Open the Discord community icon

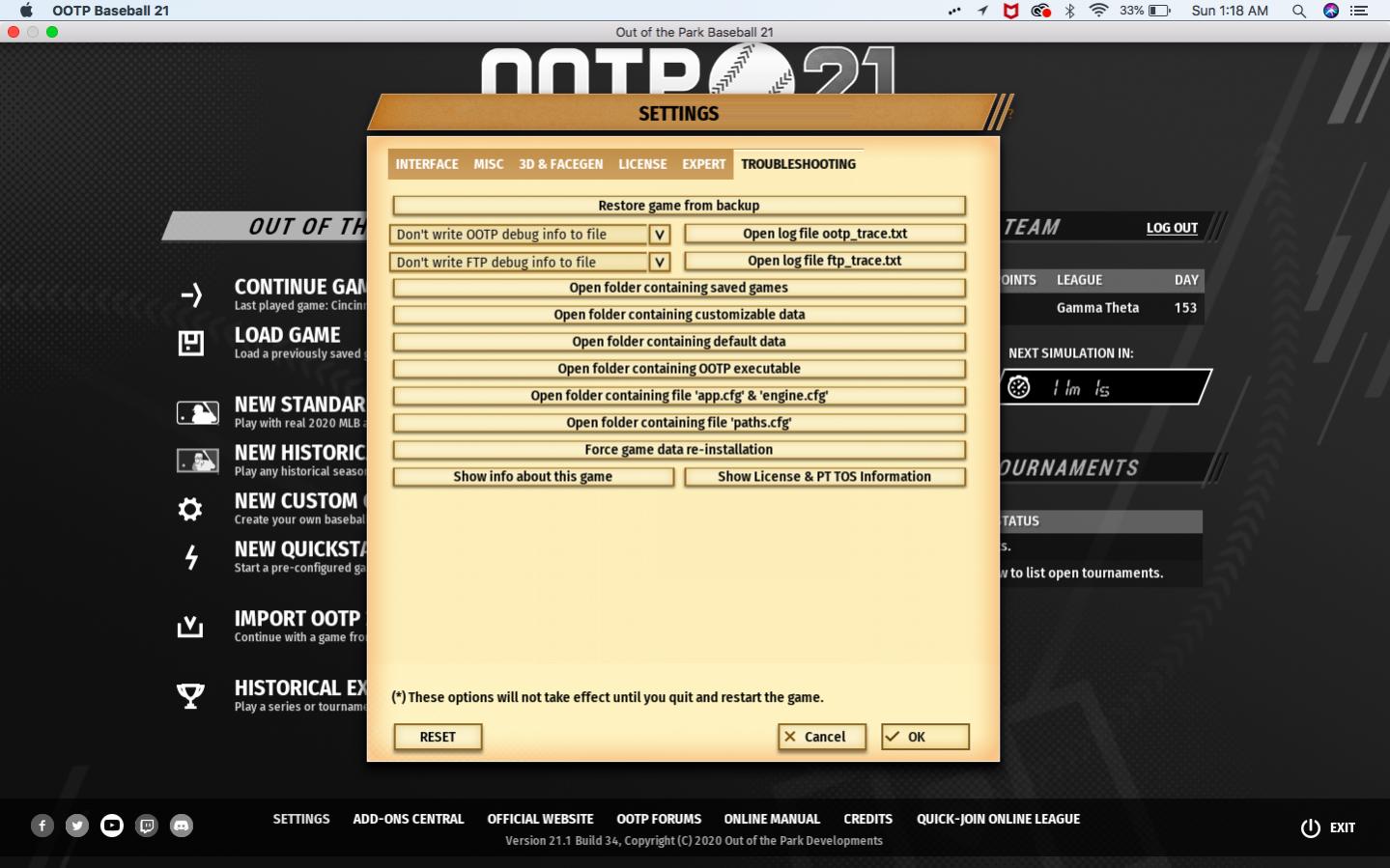[182, 826]
